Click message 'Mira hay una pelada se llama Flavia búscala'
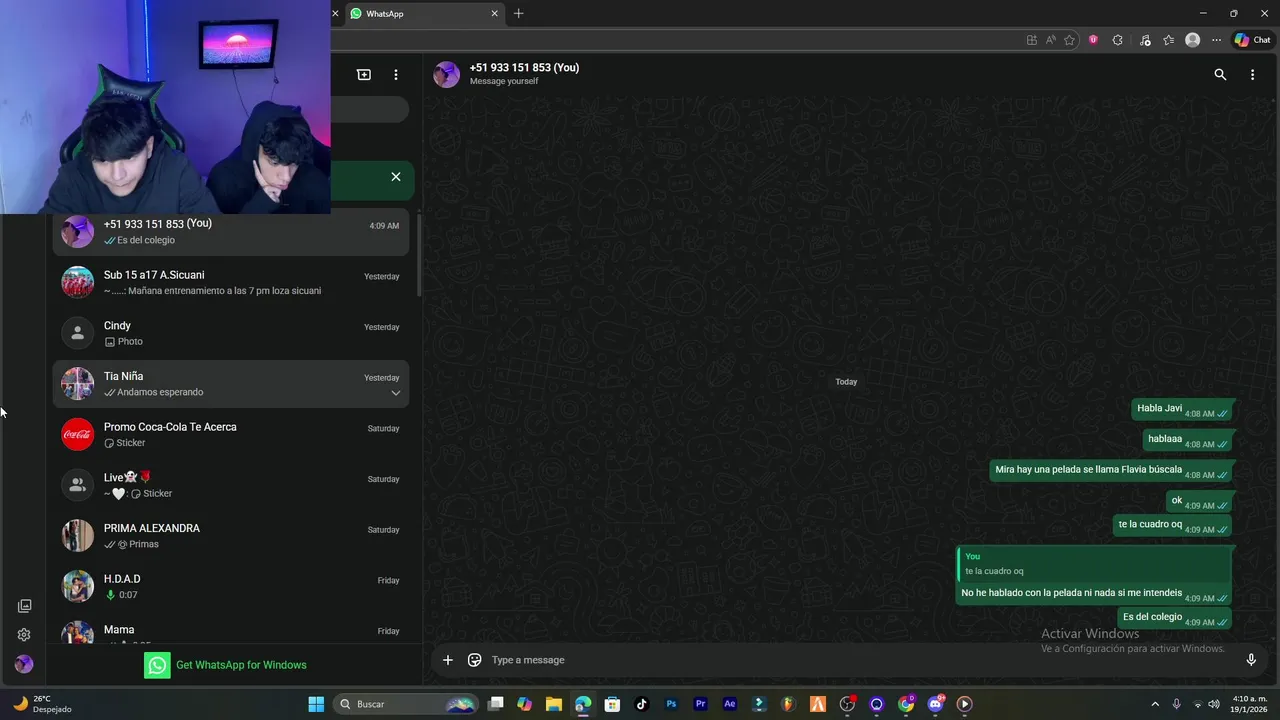1280x720 pixels. pyautogui.click(x=1111, y=470)
